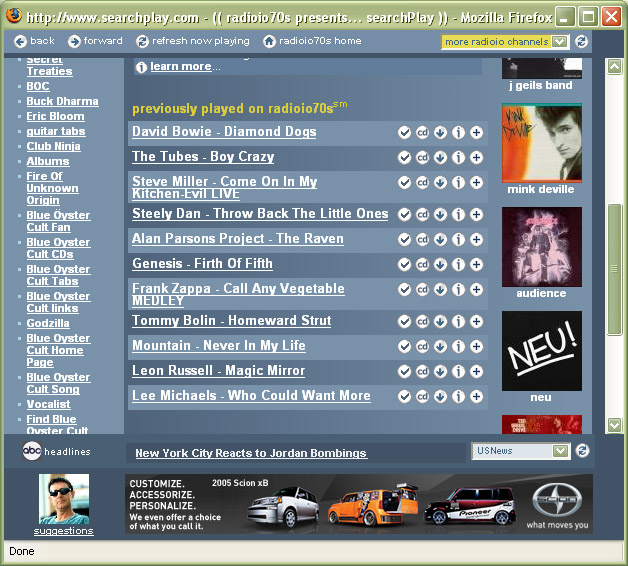This screenshot has height=566, width=628.
Task: Go back using the back toolbar button
Action: coord(34,41)
